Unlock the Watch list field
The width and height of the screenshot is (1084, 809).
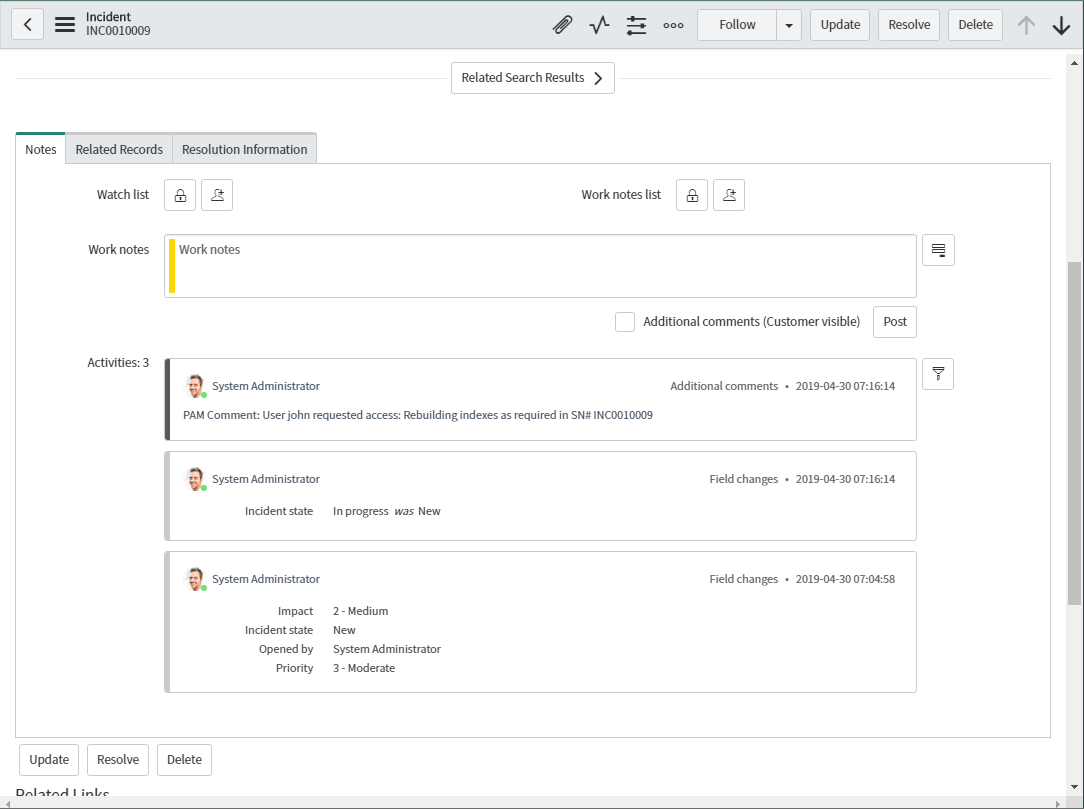pos(180,195)
